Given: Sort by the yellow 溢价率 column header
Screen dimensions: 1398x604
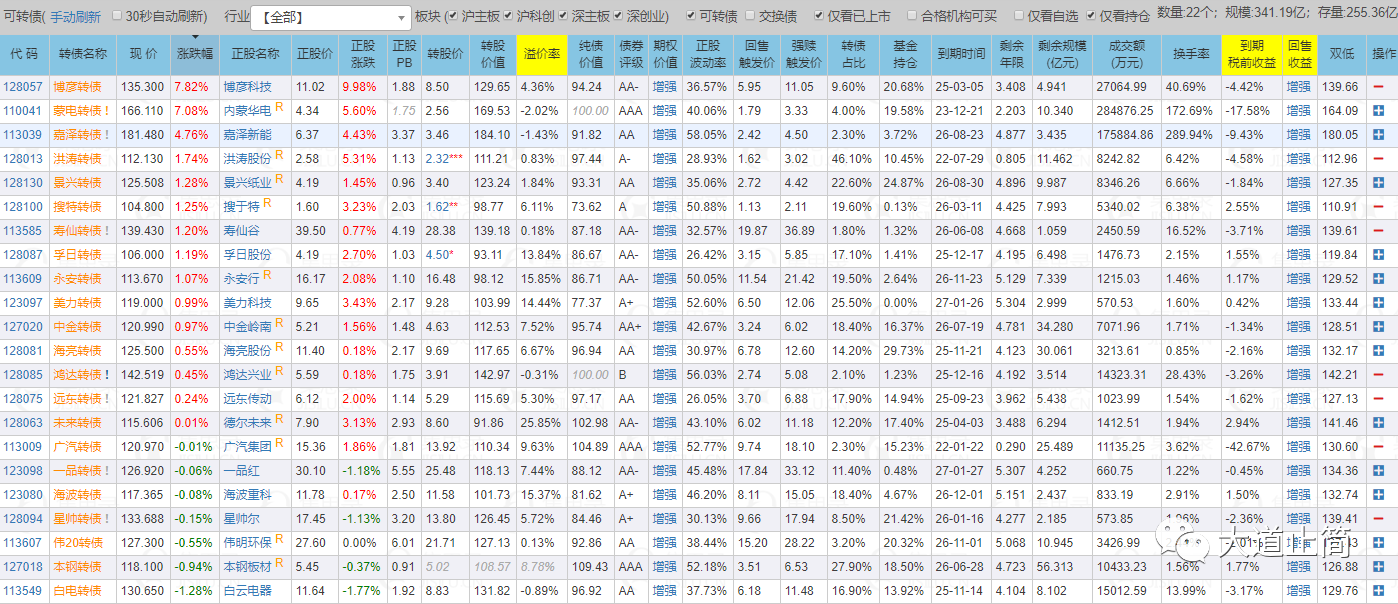Looking at the screenshot, I should pyautogui.click(x=541, y=54).
